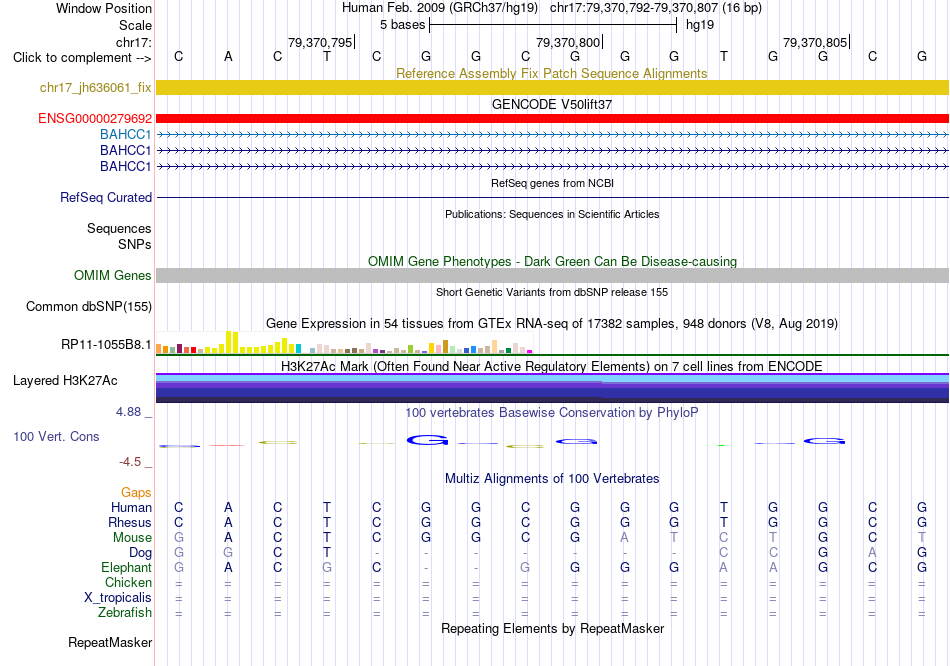Click the Sequences track label
This screenshot has height=666, width=950.
119,228
